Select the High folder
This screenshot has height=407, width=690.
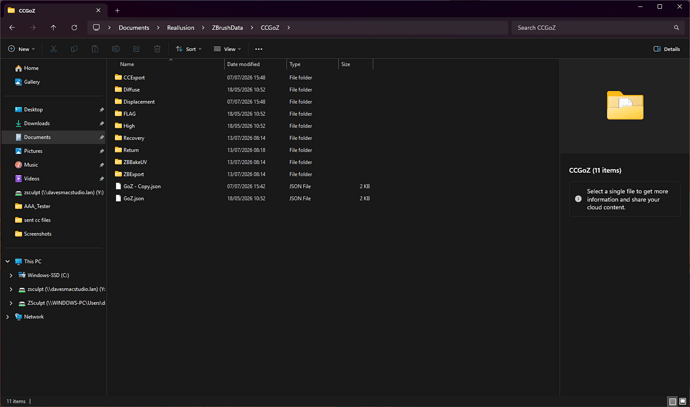(x=129, y=126)
